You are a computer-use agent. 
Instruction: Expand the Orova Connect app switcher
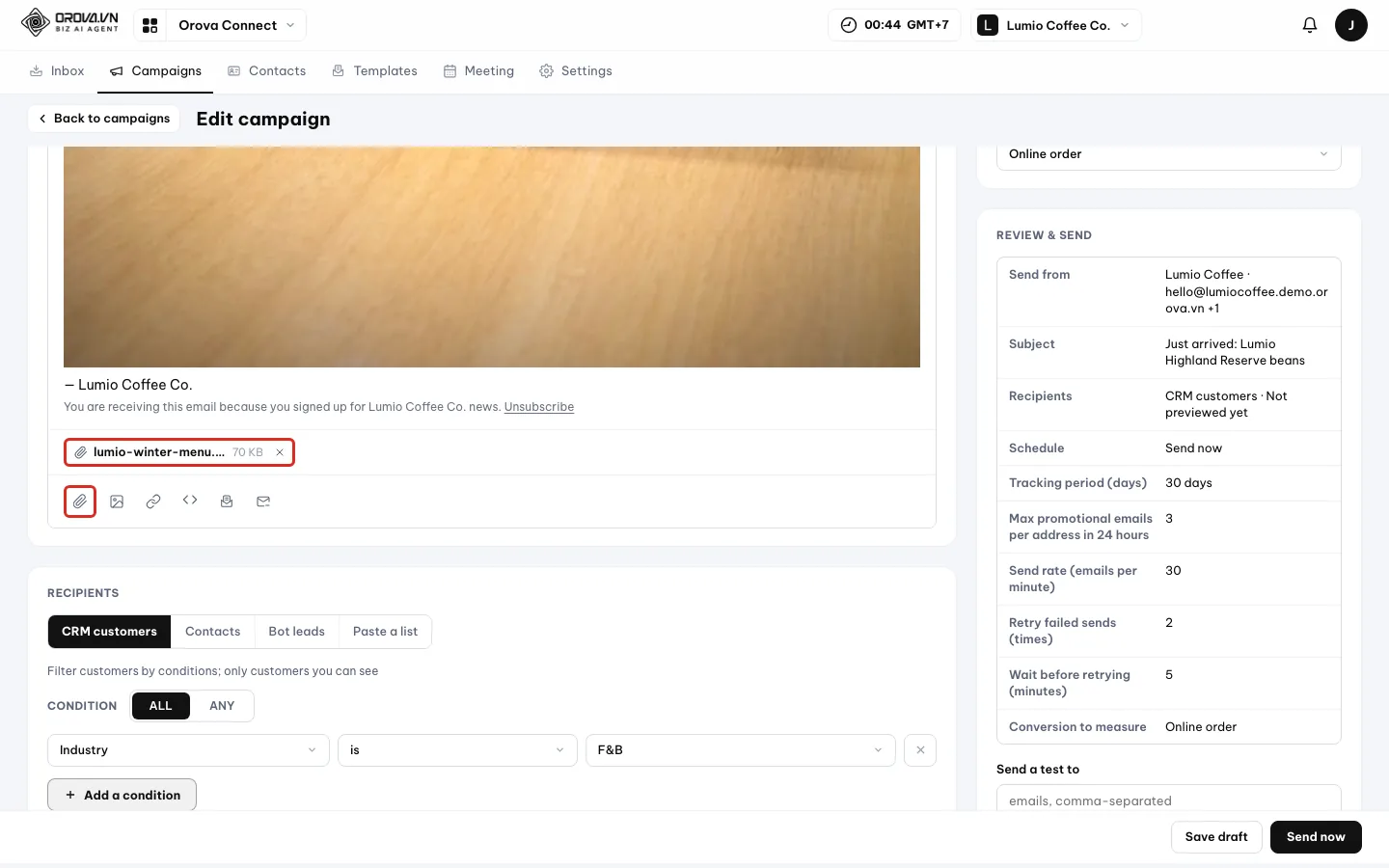[236, 25]
